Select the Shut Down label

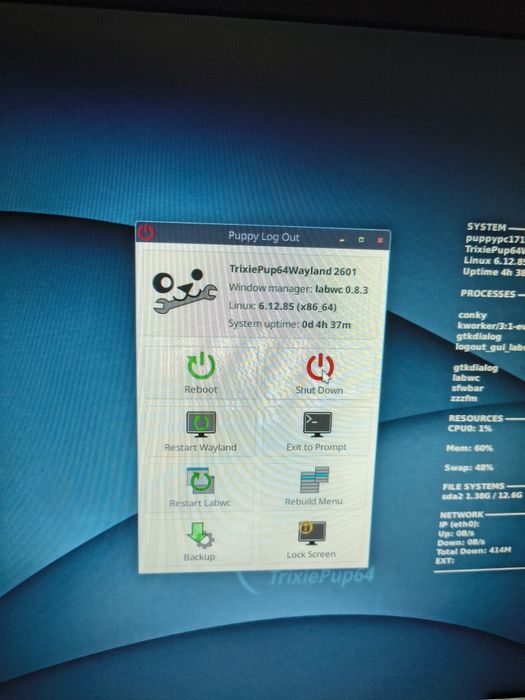point(319,390)
